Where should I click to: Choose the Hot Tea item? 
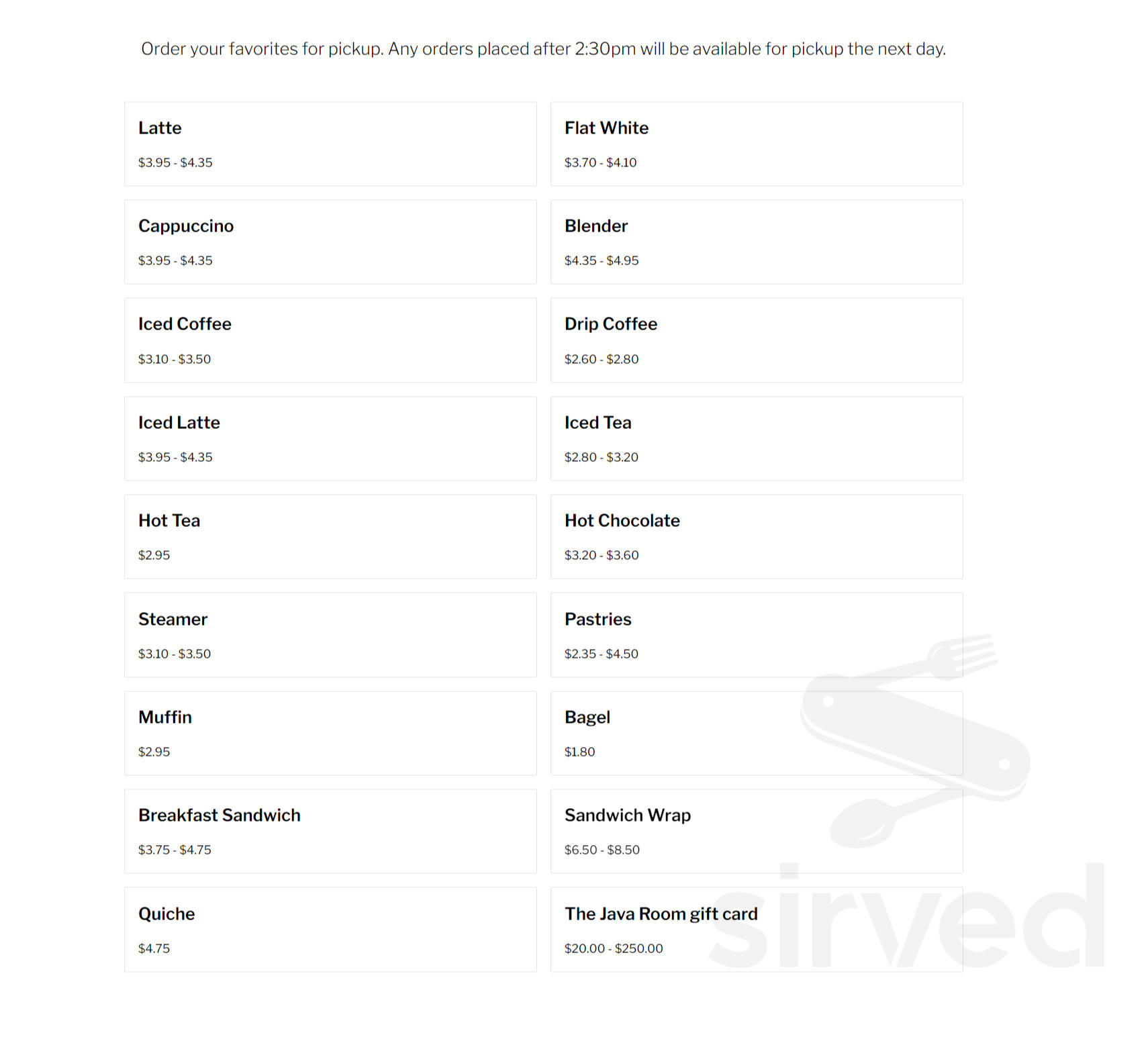coord(330,537)
